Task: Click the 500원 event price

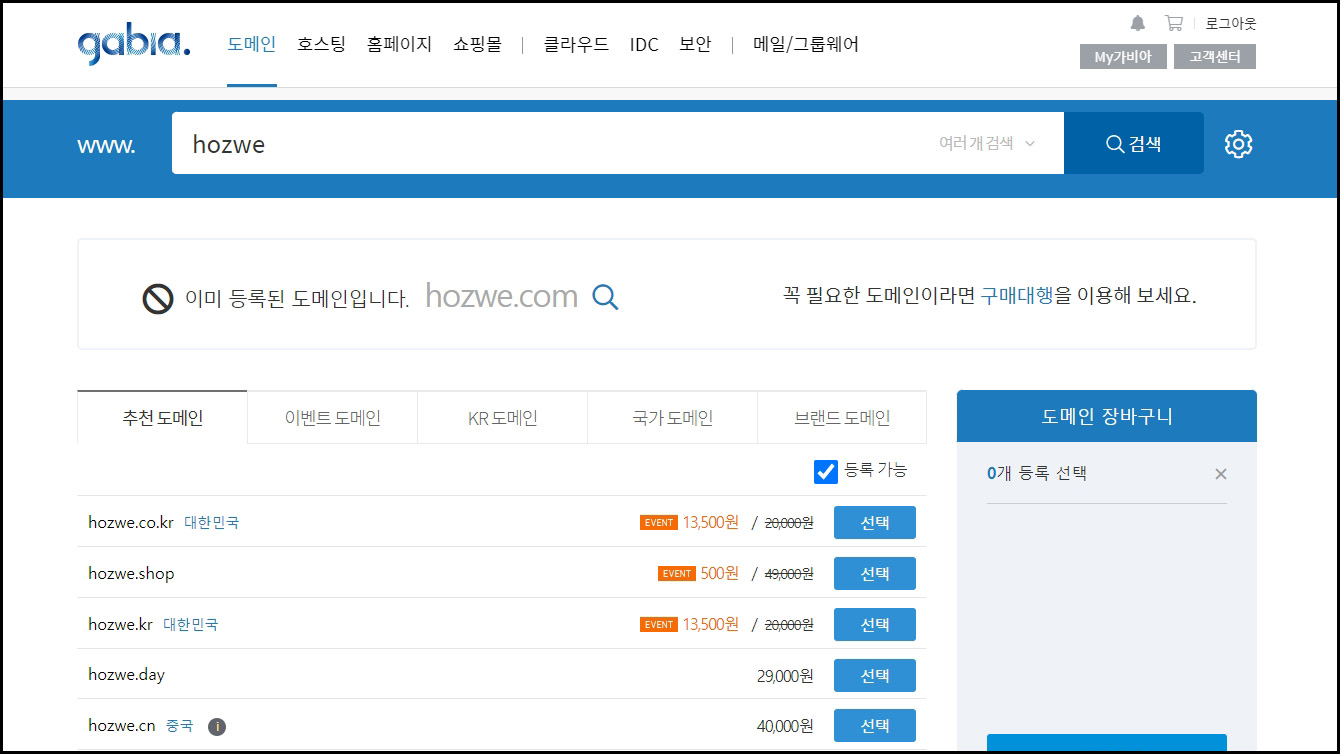Action: pos(720,573)
